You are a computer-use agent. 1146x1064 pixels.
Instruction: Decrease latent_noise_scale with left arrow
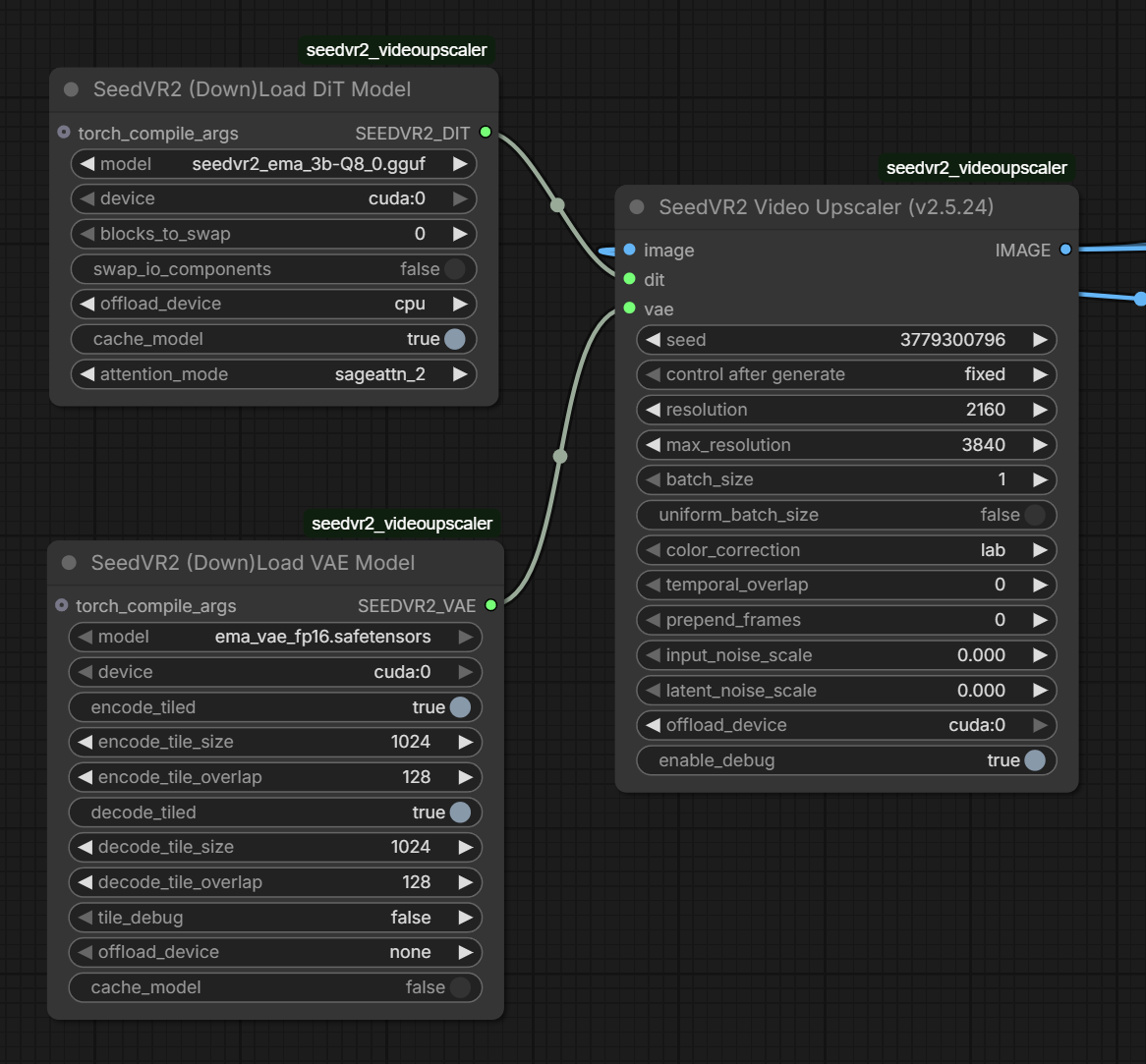coord(654,691)
